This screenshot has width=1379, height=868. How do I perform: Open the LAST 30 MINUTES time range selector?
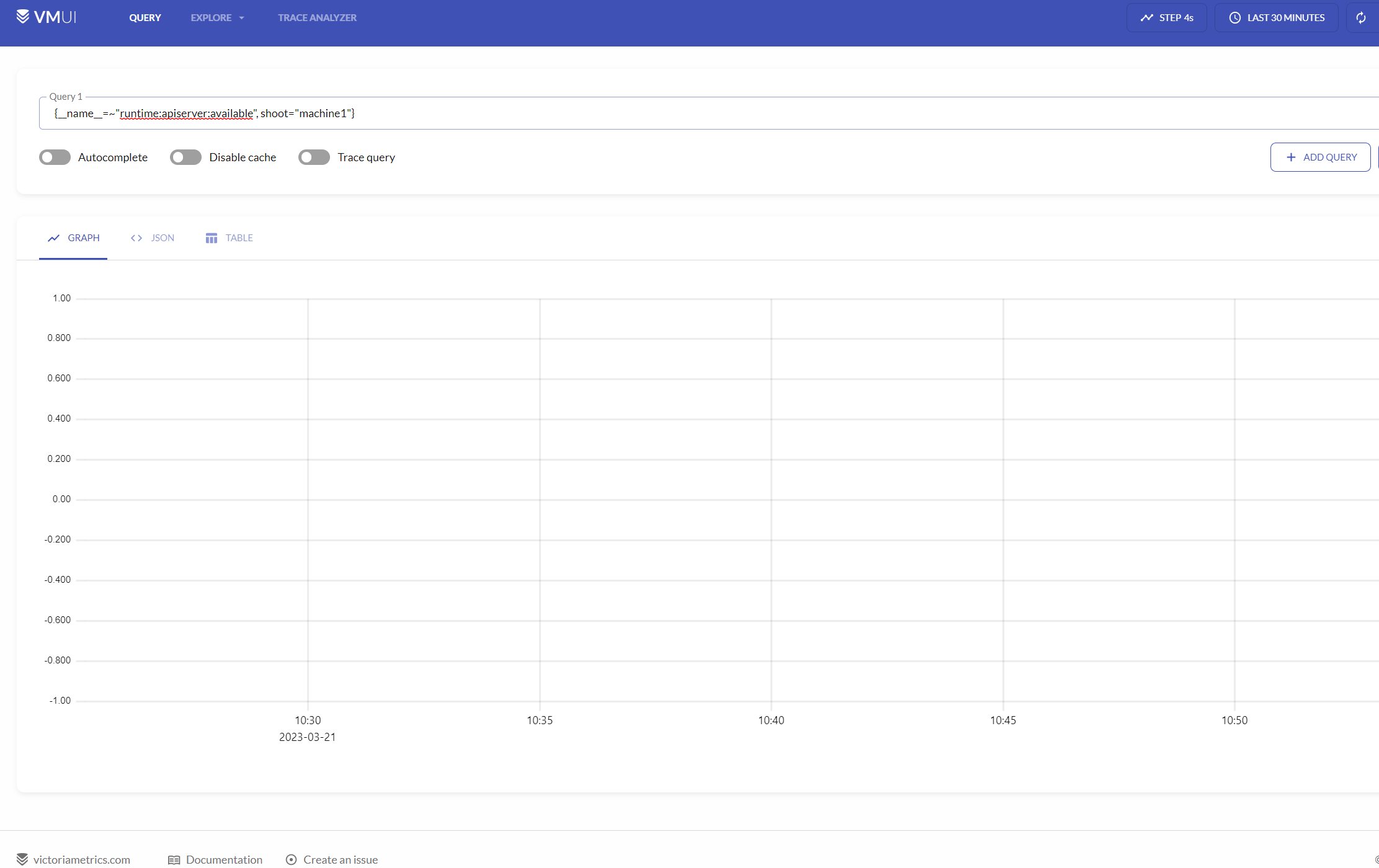pyautogui.click(x=1275, y=17)
